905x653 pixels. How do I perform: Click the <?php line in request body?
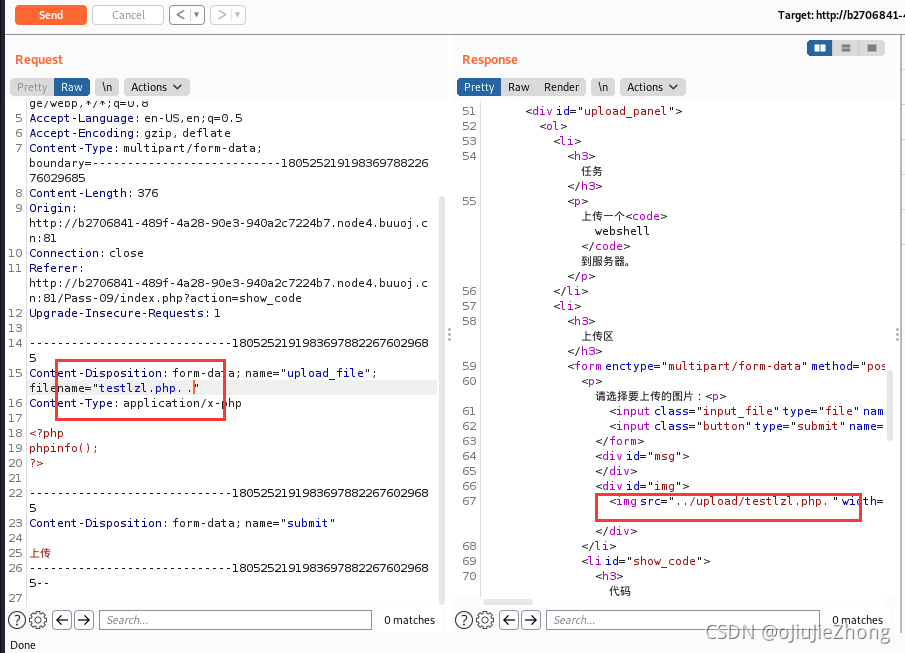pos(46,433)
